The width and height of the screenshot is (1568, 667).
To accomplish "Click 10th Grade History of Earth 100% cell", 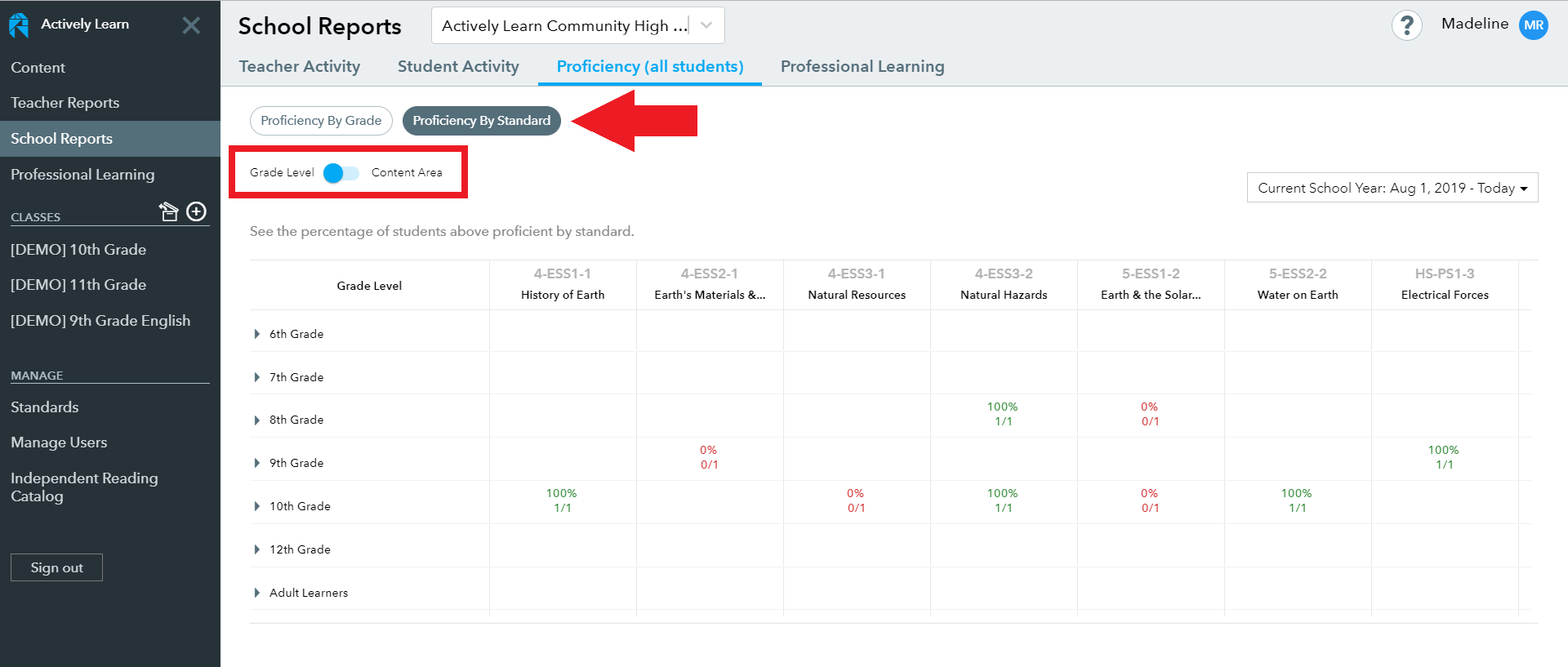I will point(562,500).
